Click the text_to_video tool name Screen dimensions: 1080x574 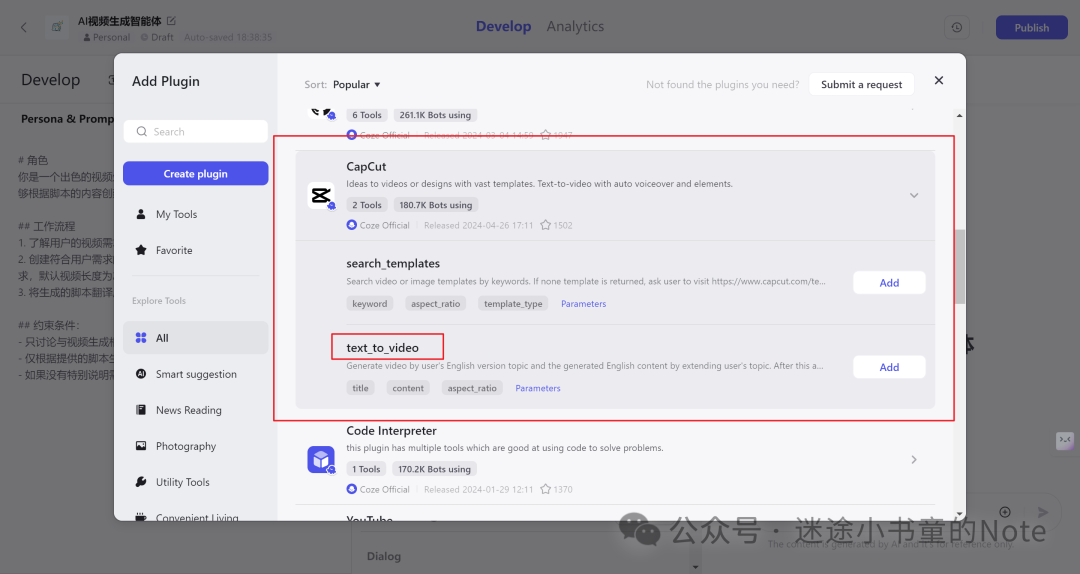(x=382, y=348)
